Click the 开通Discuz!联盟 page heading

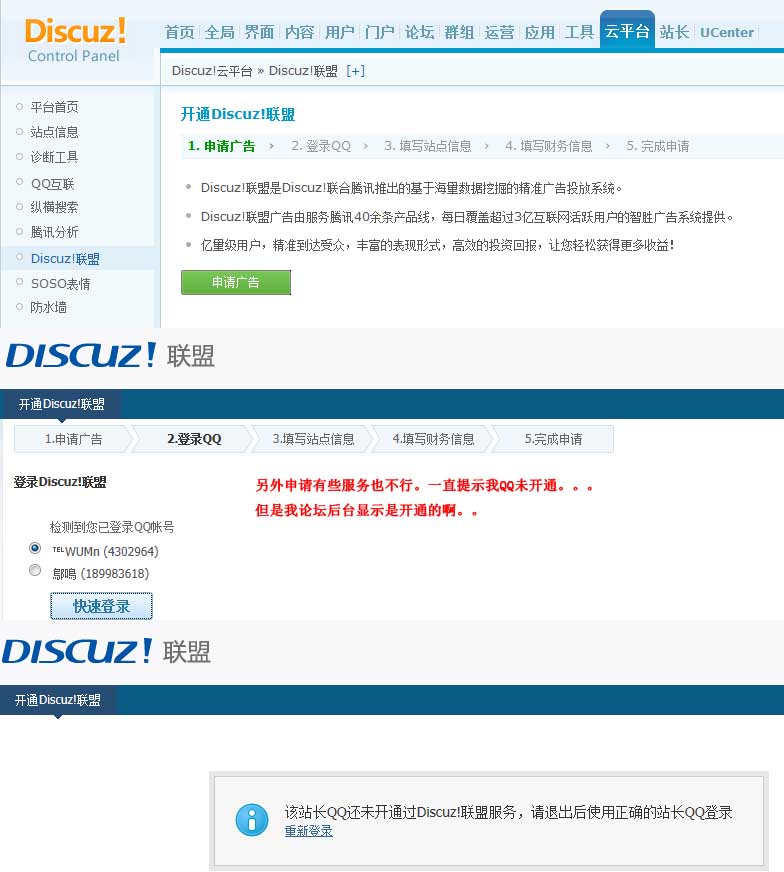[238, 115]
